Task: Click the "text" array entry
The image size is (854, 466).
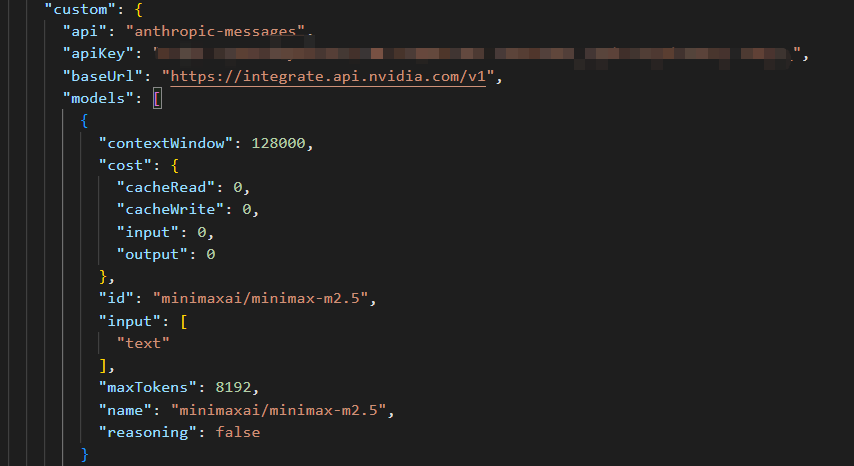Action: [143, 342]
